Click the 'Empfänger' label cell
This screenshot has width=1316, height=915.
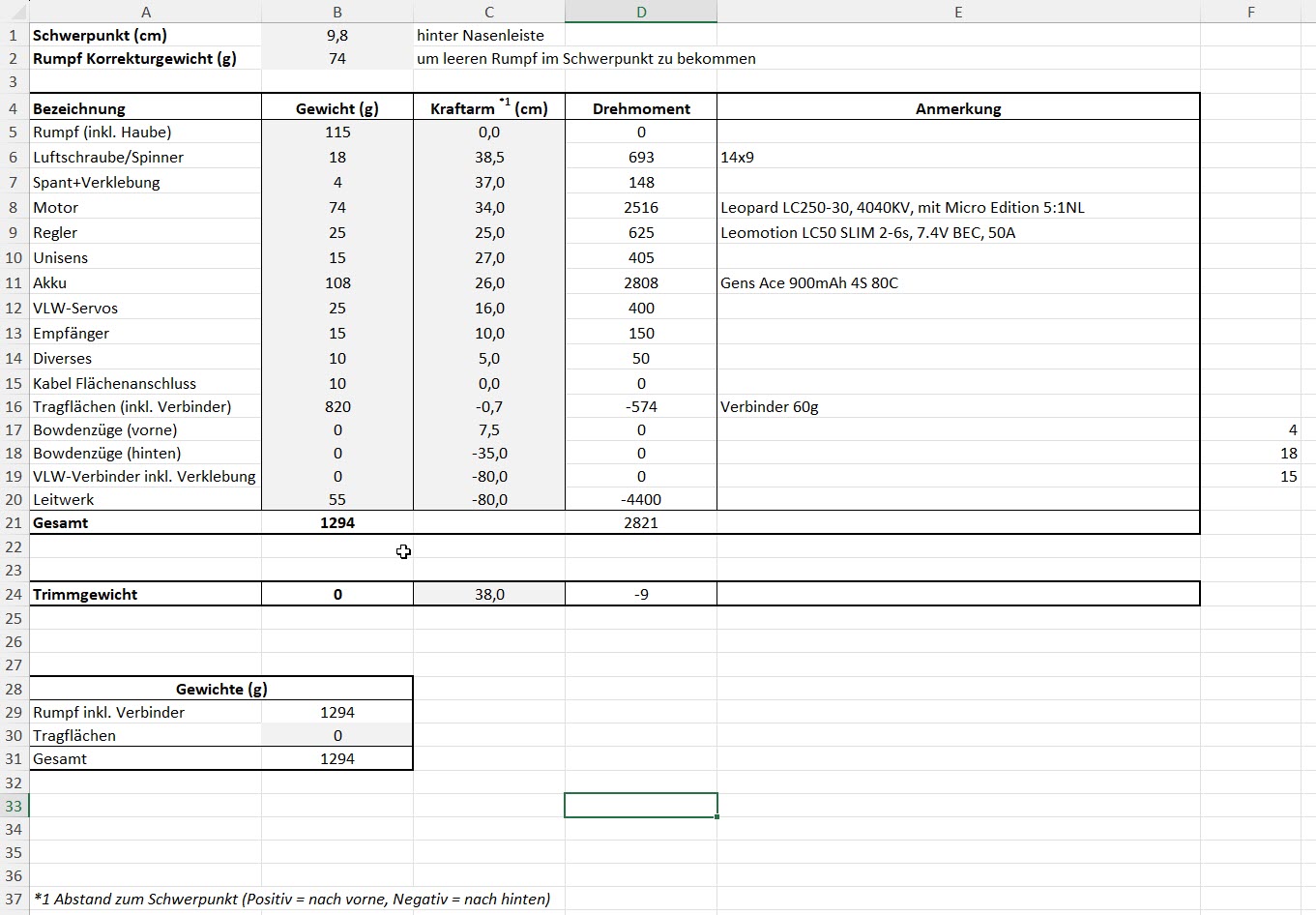click(x=145, y=333)
